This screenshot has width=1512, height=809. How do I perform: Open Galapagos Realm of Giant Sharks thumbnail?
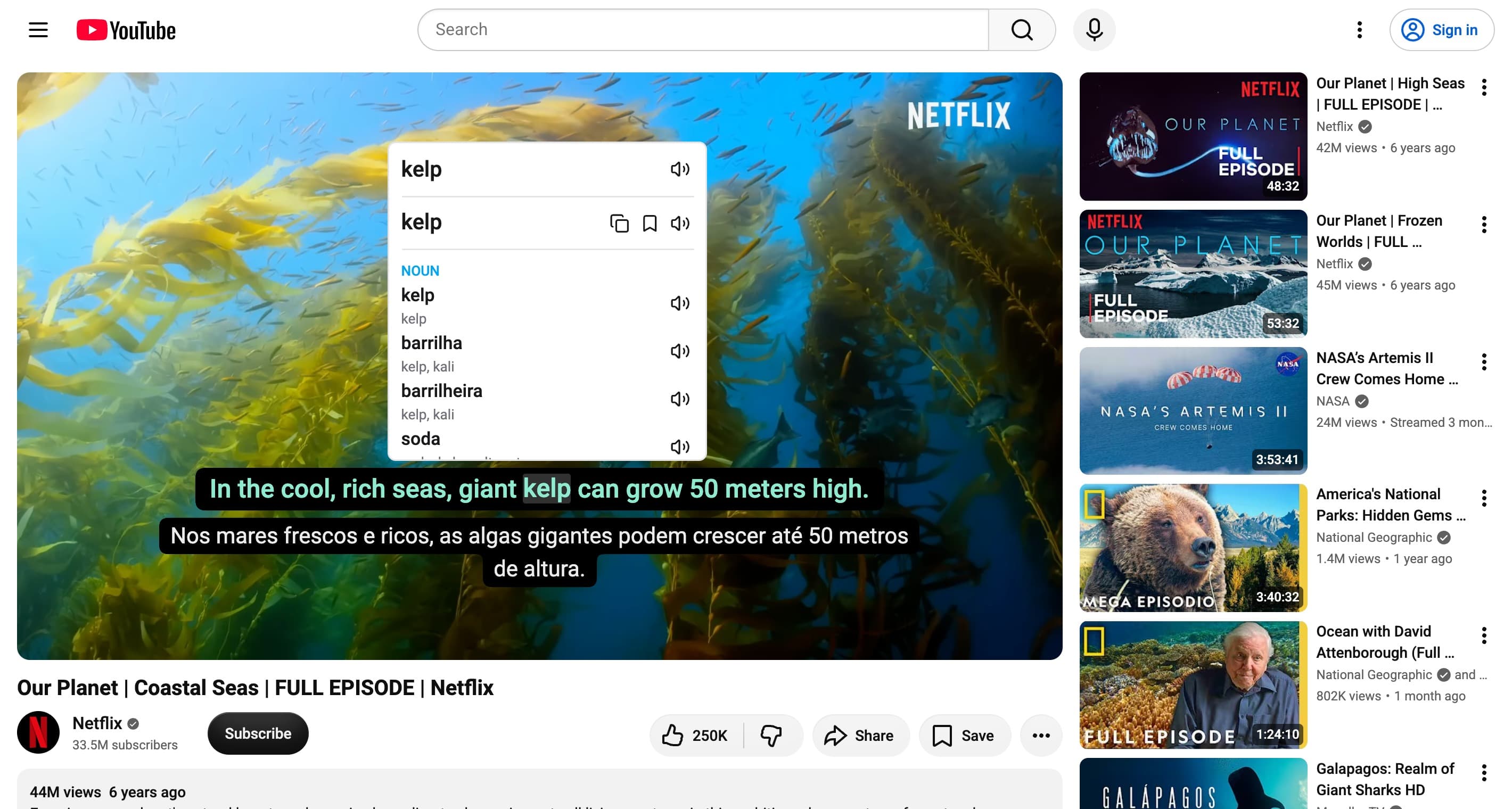[x=1193, y=784]
